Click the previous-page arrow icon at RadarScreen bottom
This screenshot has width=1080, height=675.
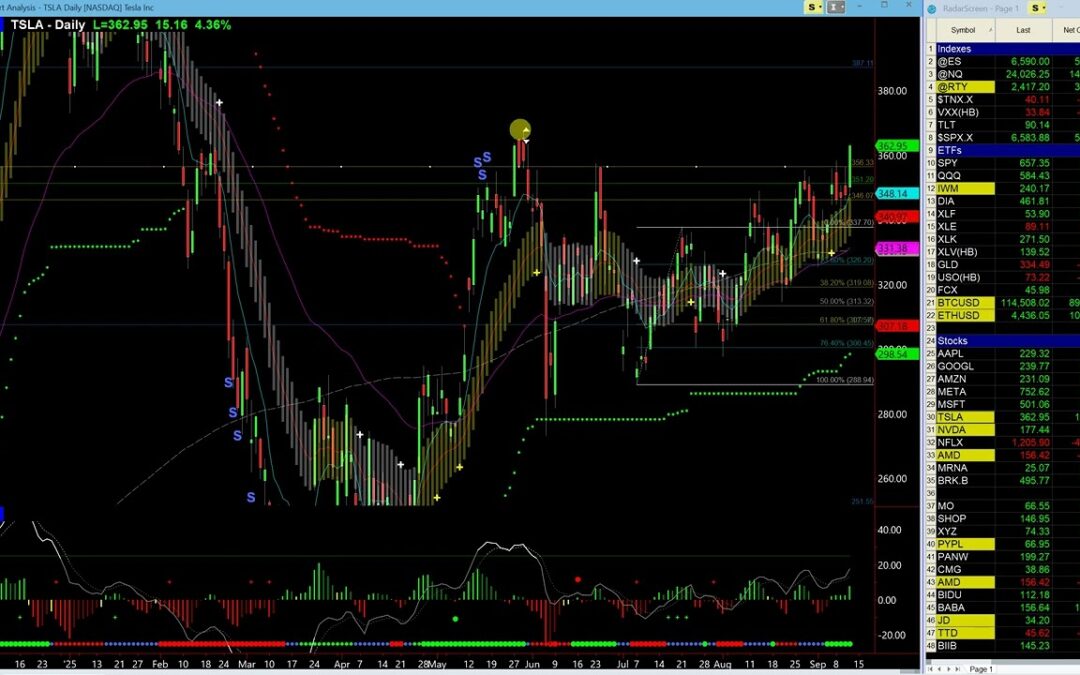pyautogui.click(x=939, y=668)
